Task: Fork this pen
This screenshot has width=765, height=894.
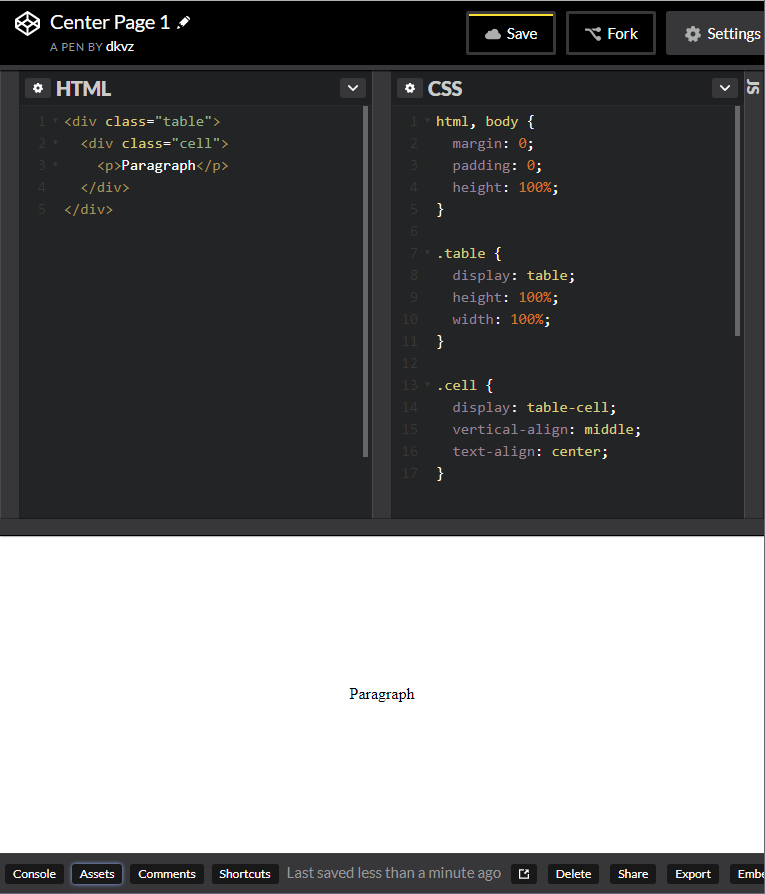Action: (610, 33)
